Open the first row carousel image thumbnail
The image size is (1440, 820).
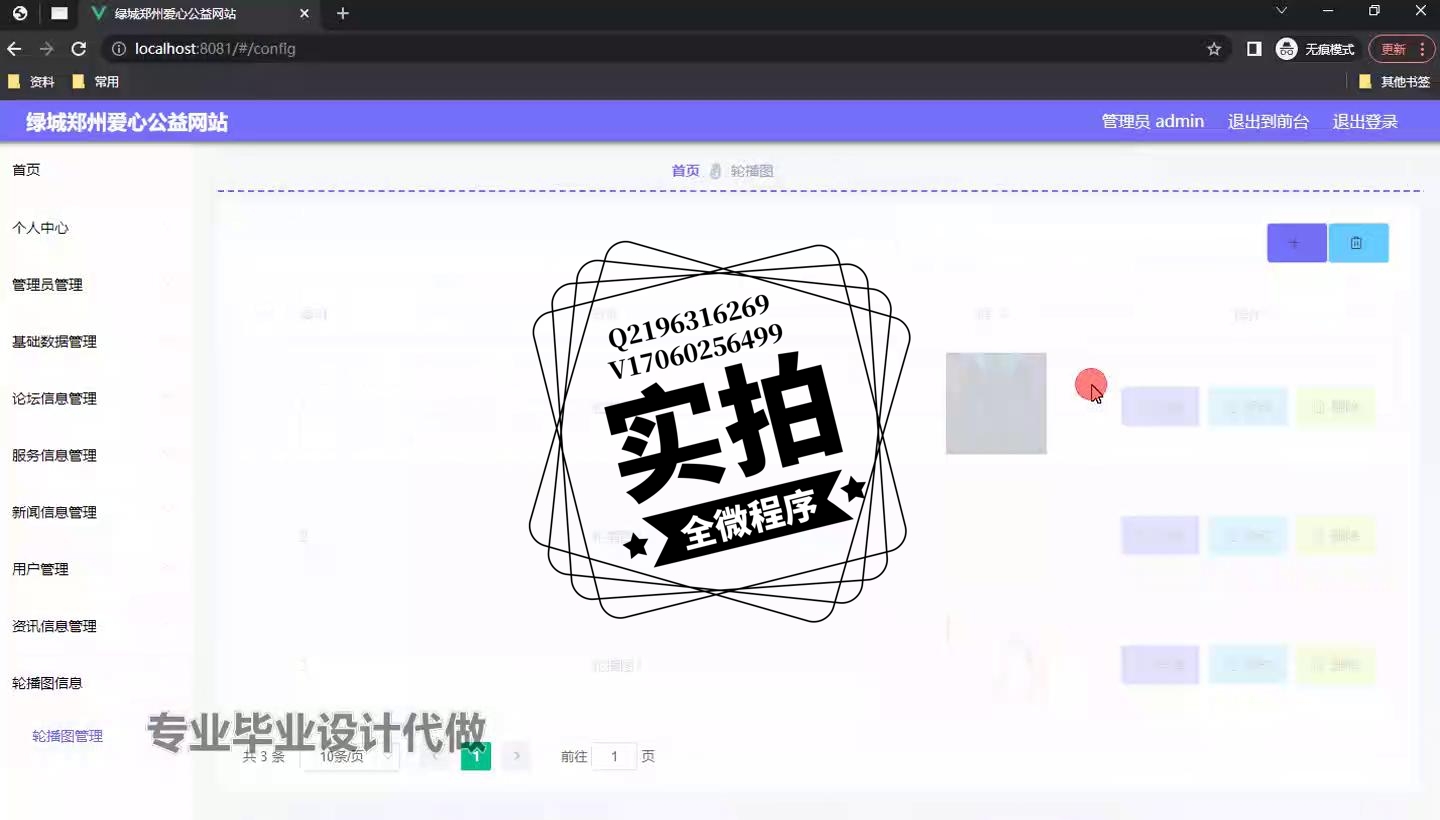pos(996,403)
